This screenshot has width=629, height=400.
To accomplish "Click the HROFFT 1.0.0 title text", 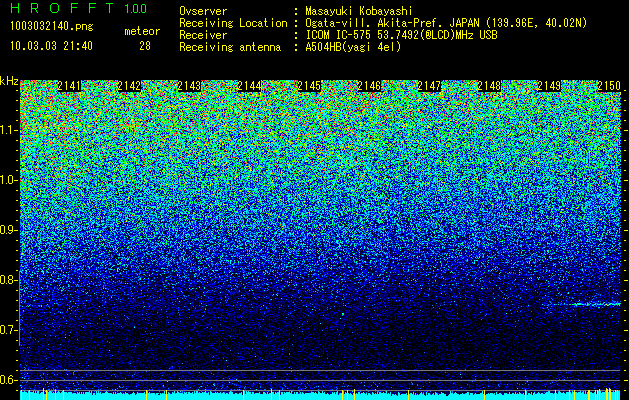I will pyautogui.click(x=78, y=8).
